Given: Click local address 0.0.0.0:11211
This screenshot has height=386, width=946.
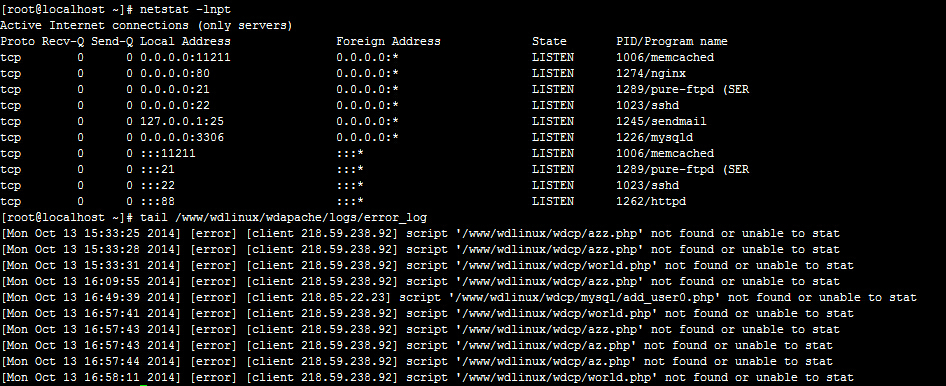Looking at the screenshot, I should (185, 57).
